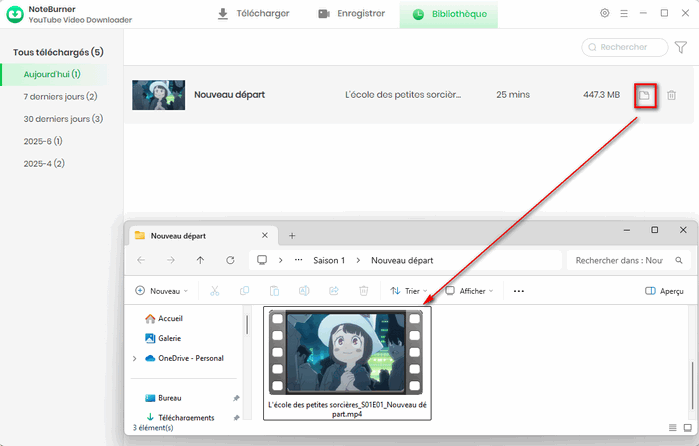
Task: Select OneDrive - Personal in navigation pane
Action: 185,358
